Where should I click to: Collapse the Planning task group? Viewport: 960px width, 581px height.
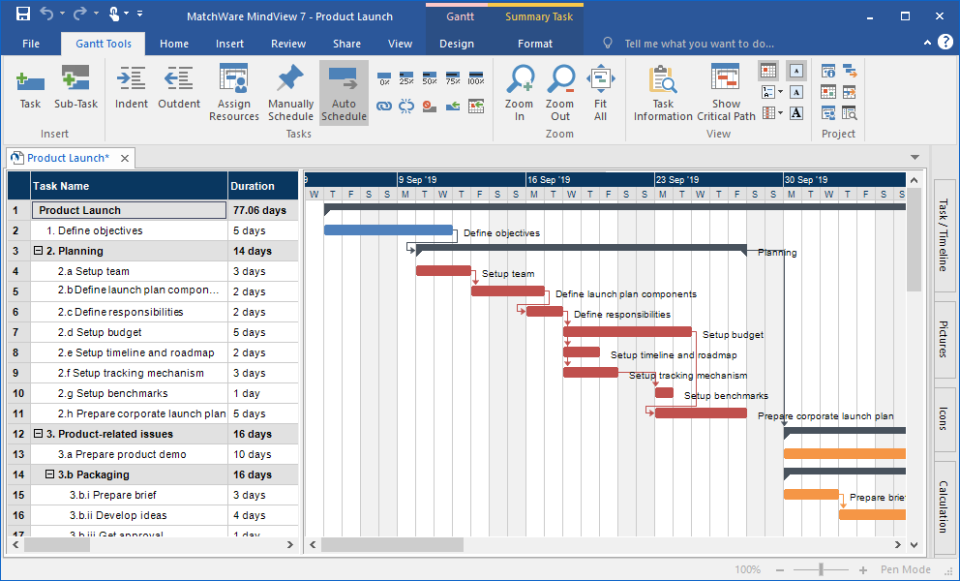(38, 251)
